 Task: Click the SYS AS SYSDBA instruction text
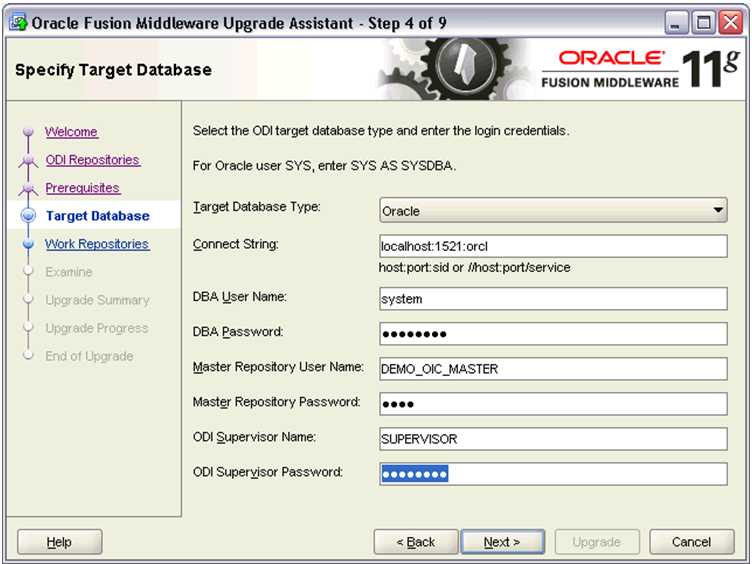(324, 166)
